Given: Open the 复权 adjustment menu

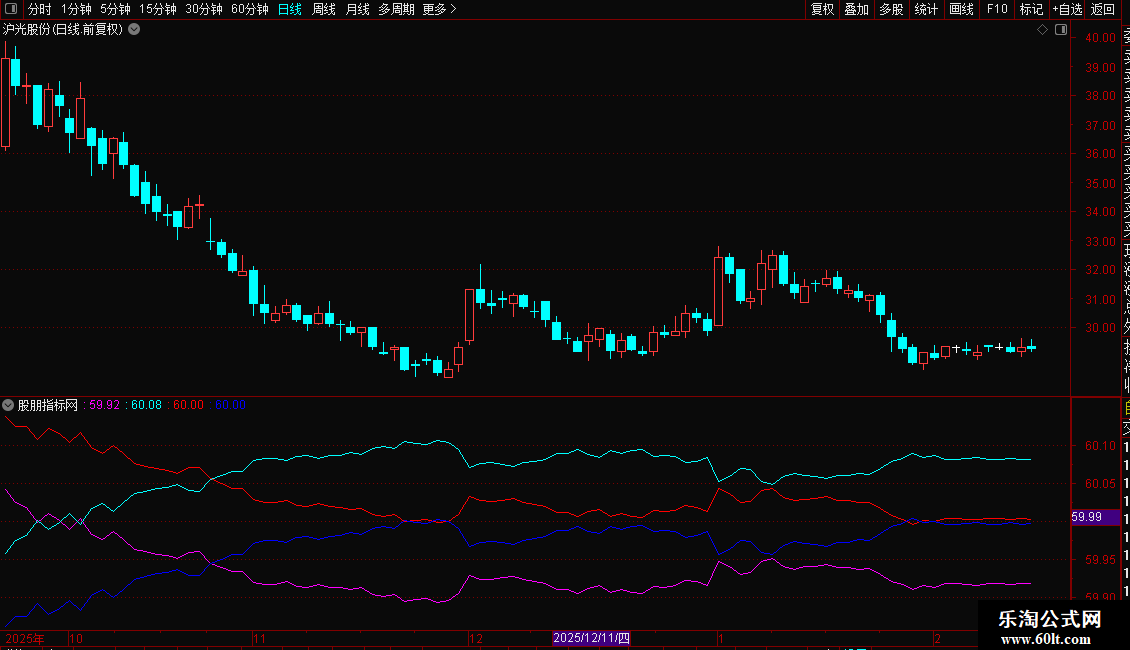Looking at the screenshot, I should (822, 9).
